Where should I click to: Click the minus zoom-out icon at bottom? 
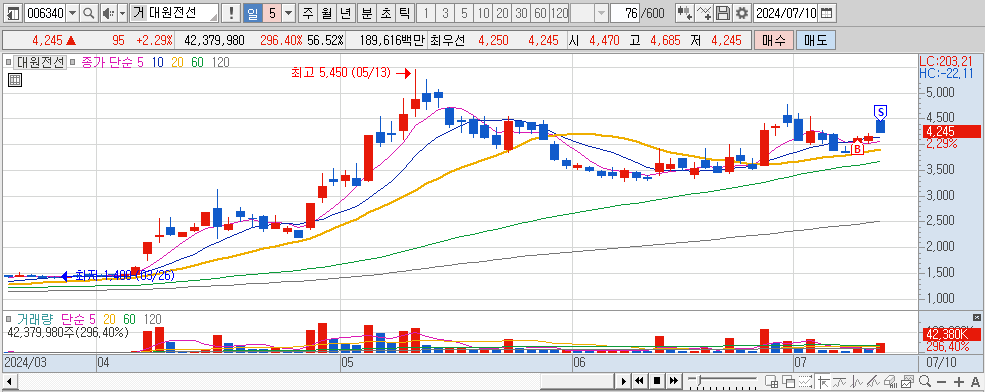click(942, 381)
